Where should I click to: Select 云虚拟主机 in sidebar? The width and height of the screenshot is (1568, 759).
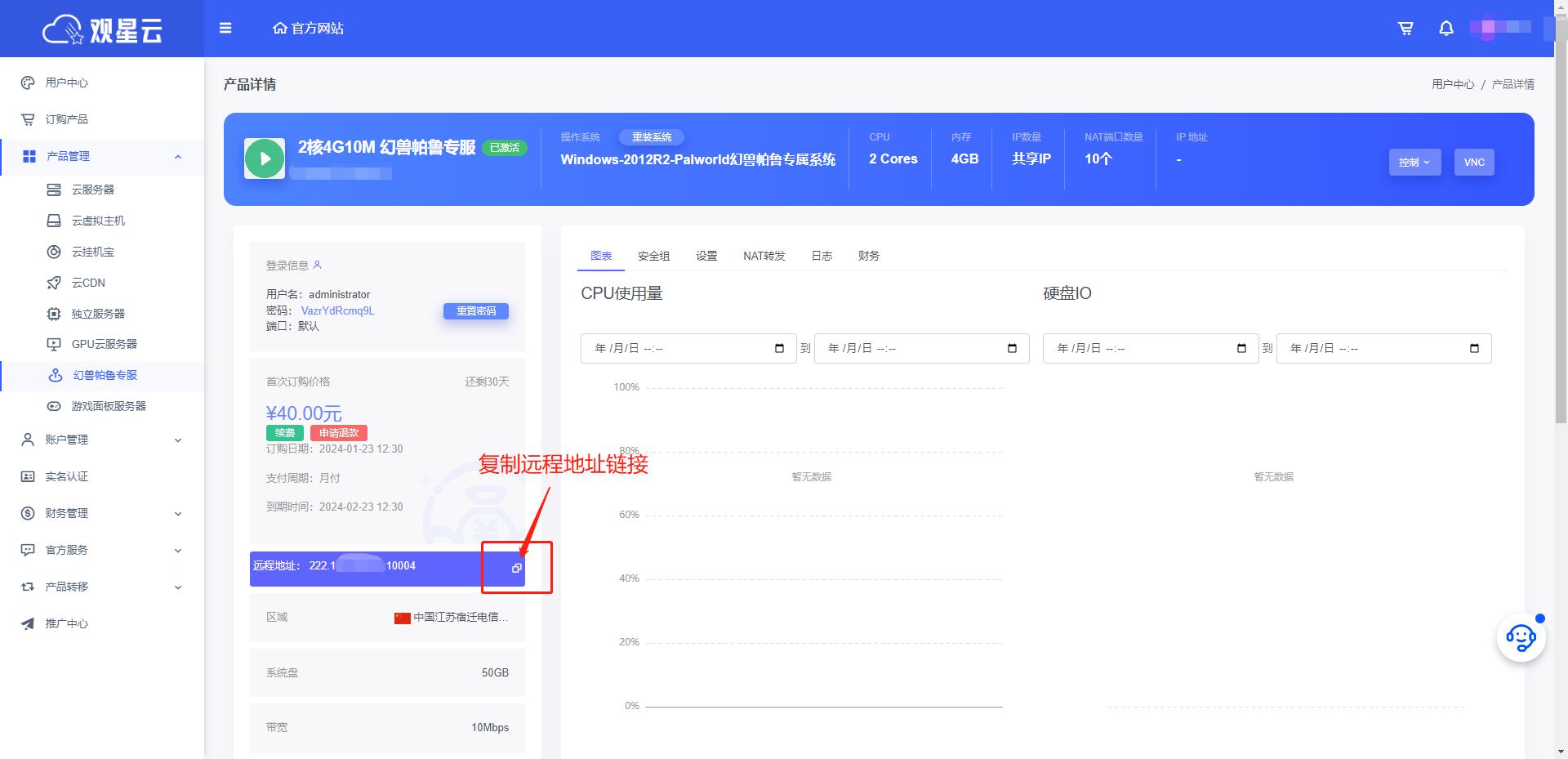[102, 221]
